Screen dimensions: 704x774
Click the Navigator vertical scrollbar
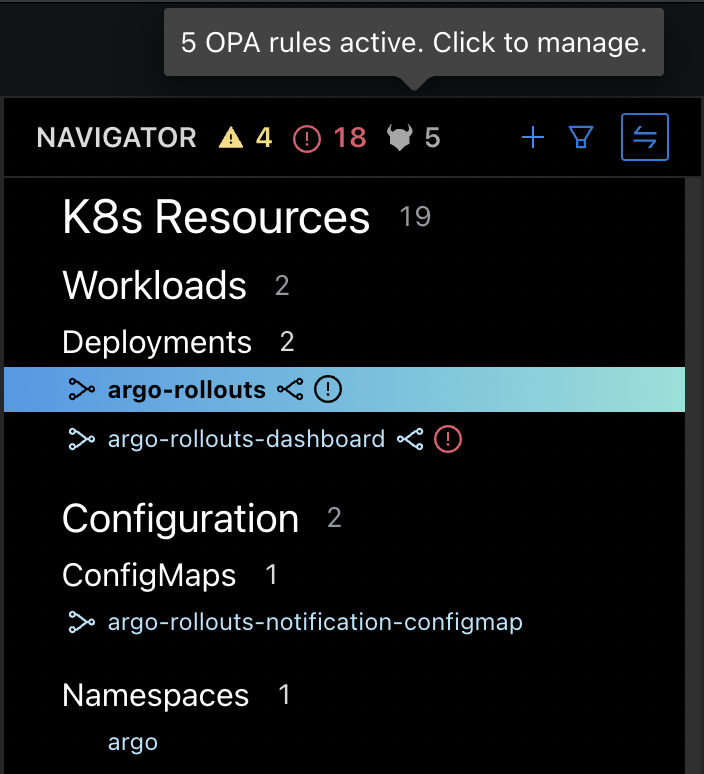[x=693, y=476]
